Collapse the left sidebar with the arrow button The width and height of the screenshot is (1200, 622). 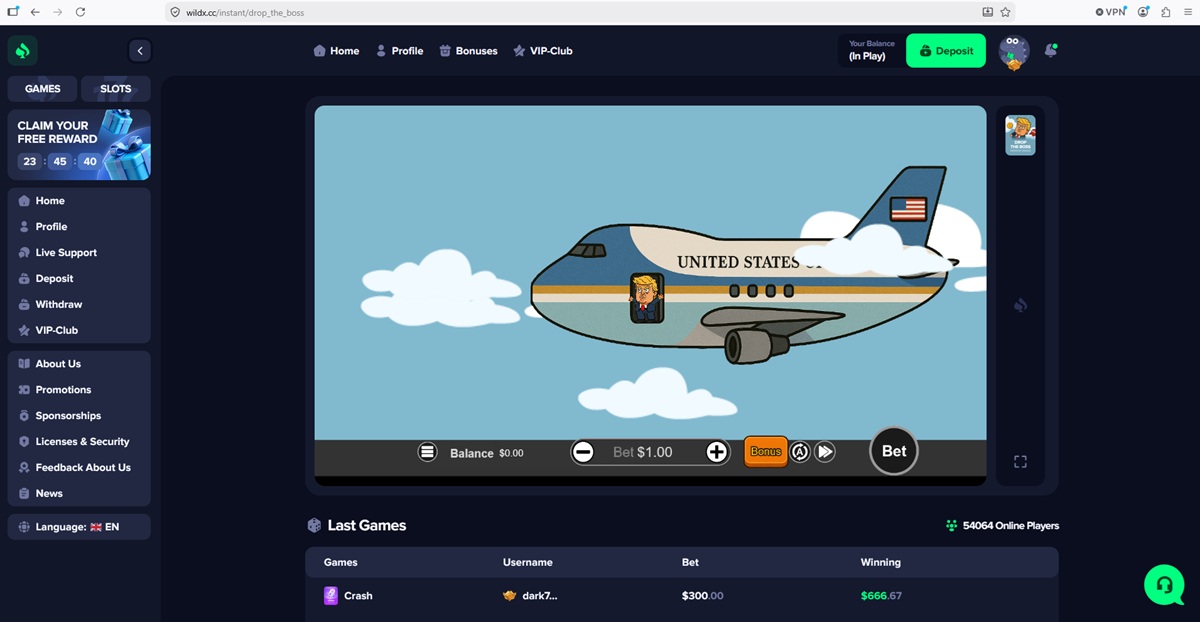[x=140, y=50]
